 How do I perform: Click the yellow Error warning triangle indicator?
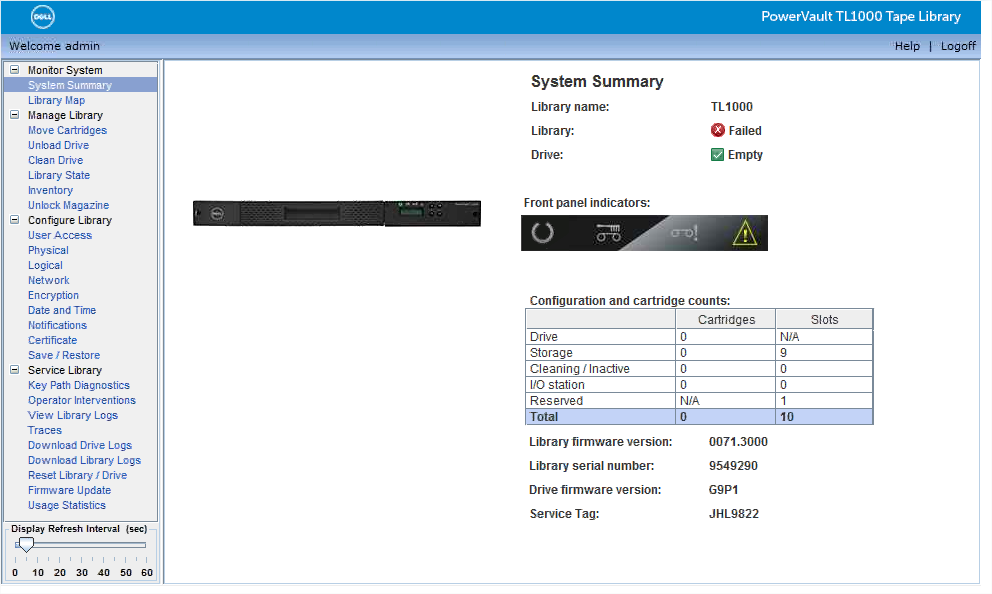(746, 233)
